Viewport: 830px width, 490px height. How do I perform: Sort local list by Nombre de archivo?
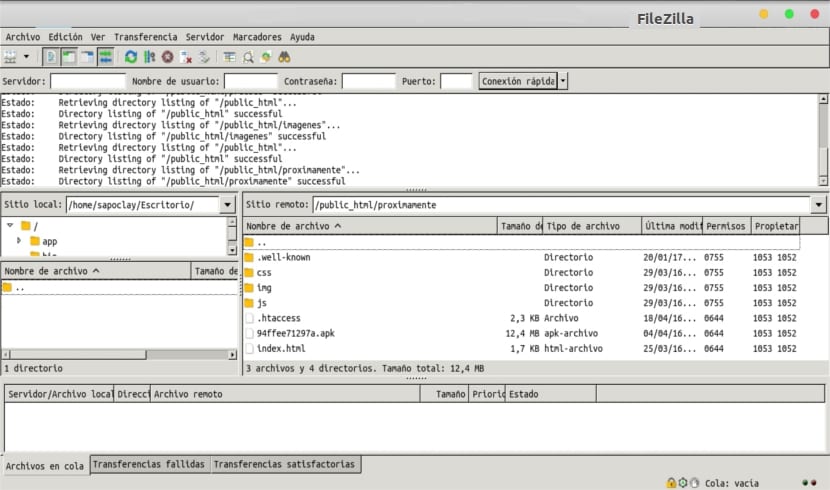click(x=95, y=271)
